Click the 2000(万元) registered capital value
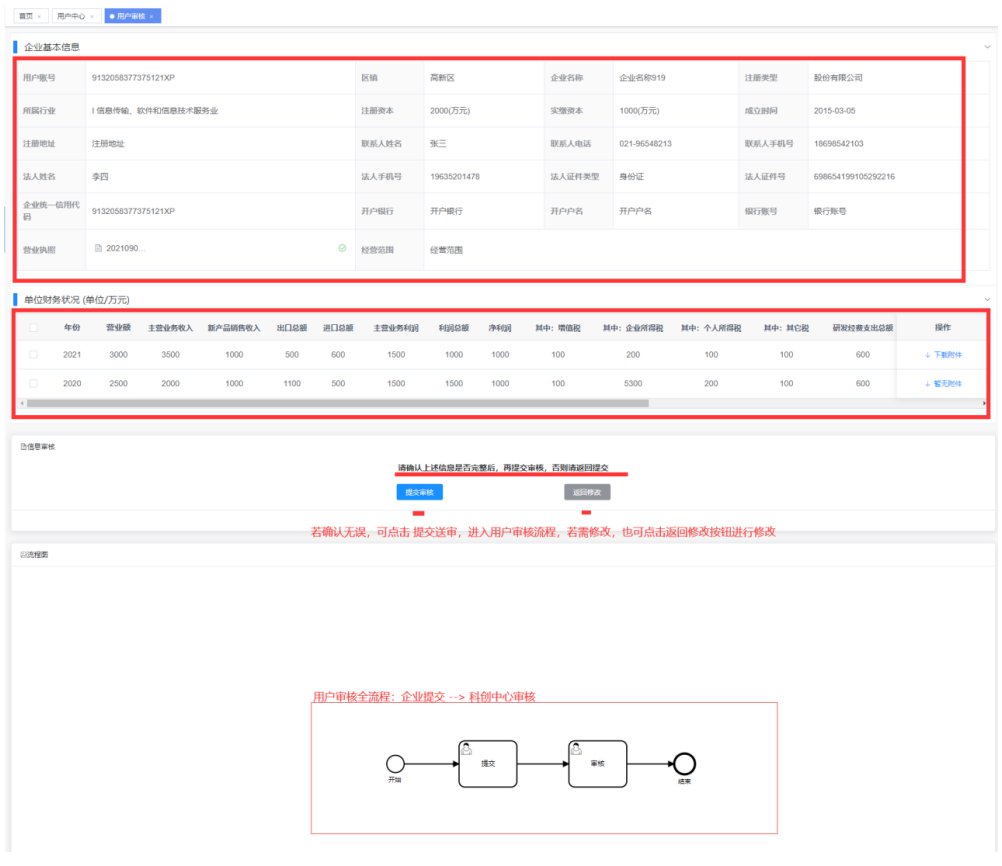Screen dimensions: 1002x866 (450, 111)
